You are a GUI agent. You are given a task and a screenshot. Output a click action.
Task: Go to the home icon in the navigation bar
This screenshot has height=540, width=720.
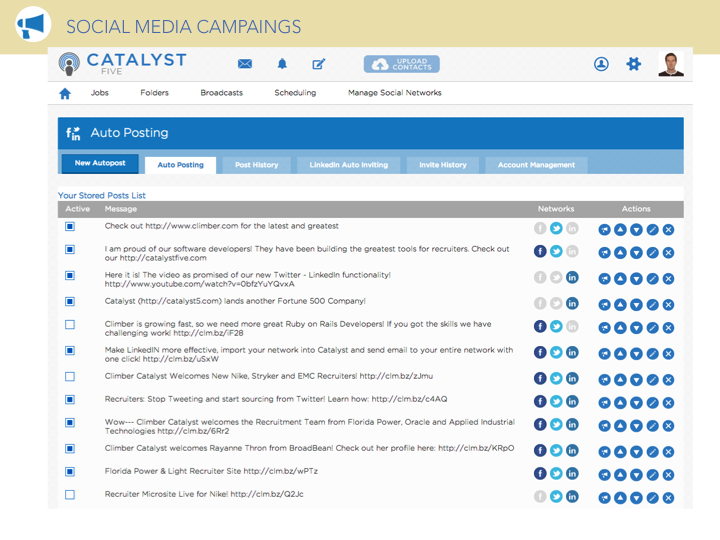(x=65, y=93)
